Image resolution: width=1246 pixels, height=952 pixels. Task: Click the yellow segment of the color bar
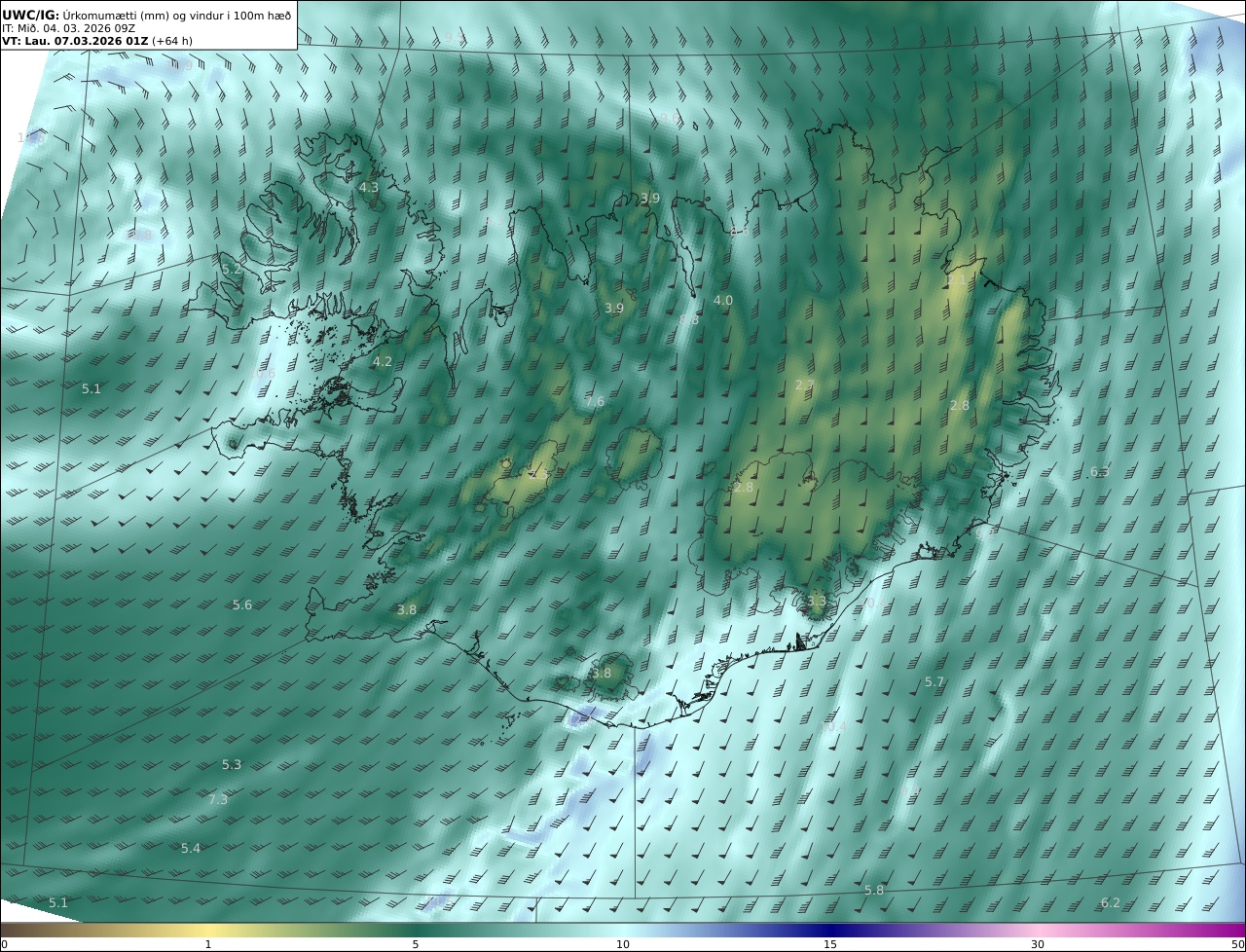[x=208, y=931]
